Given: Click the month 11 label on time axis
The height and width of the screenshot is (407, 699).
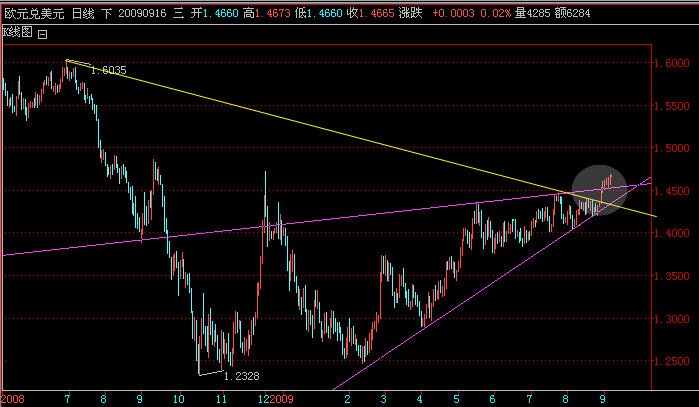Looking at the screenshot, I should pyautogui.click(x=222, y=399).
